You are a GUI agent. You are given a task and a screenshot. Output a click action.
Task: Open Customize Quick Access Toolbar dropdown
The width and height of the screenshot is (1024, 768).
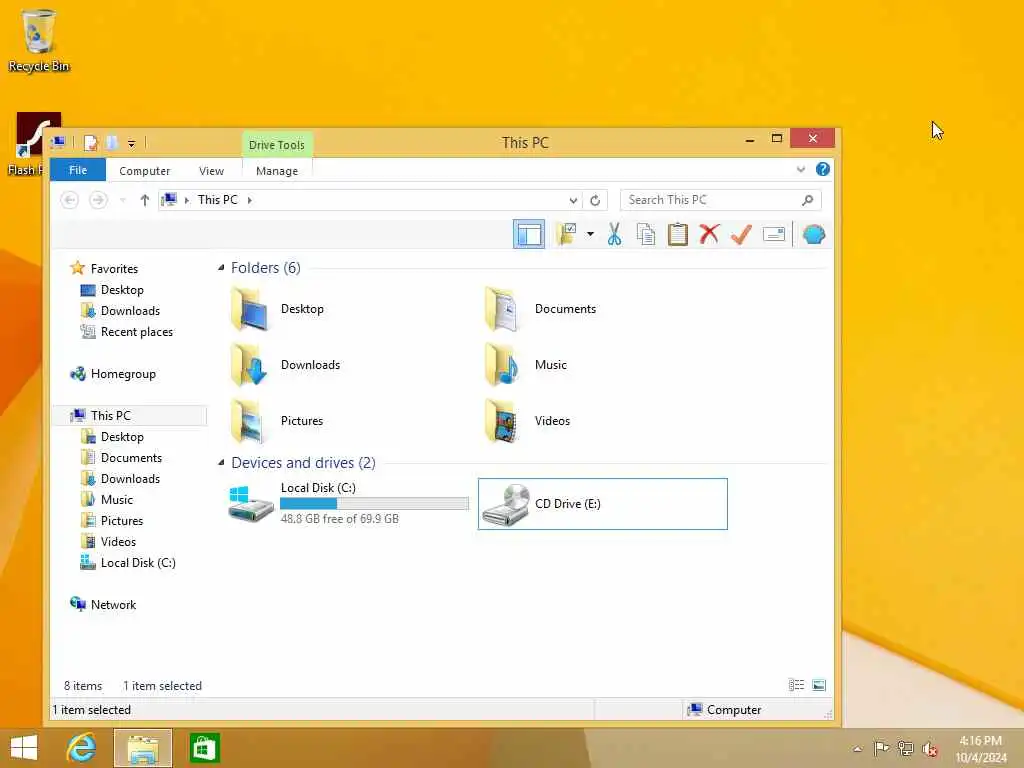[131, 143]
